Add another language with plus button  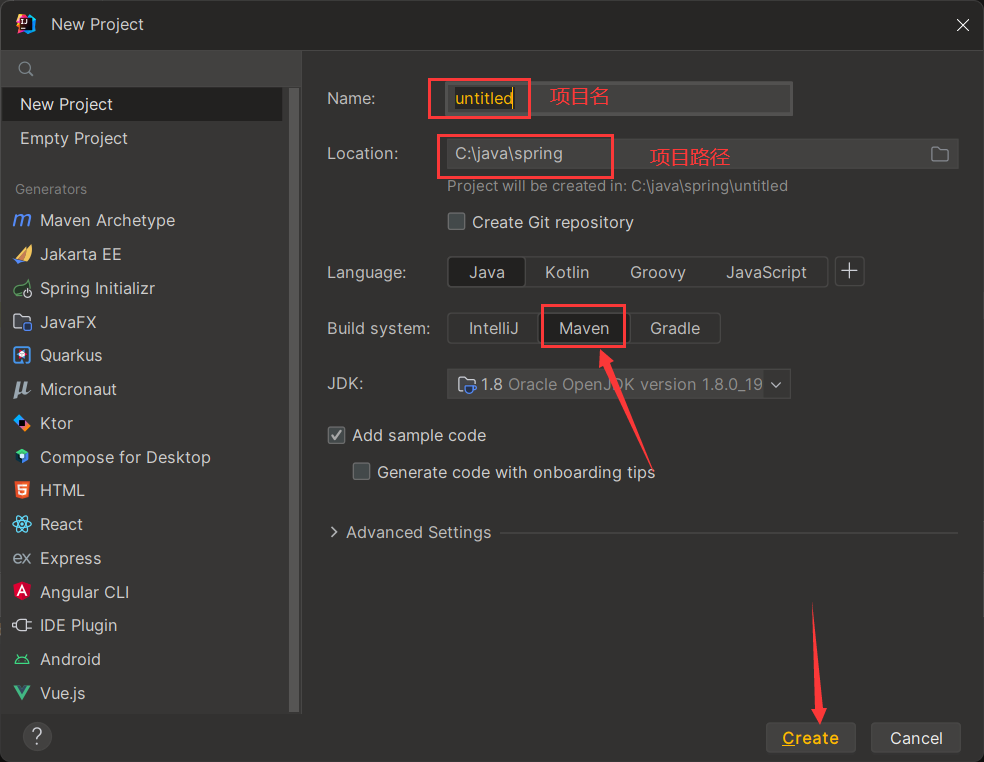pyautogui.click(x=849, y=271)
